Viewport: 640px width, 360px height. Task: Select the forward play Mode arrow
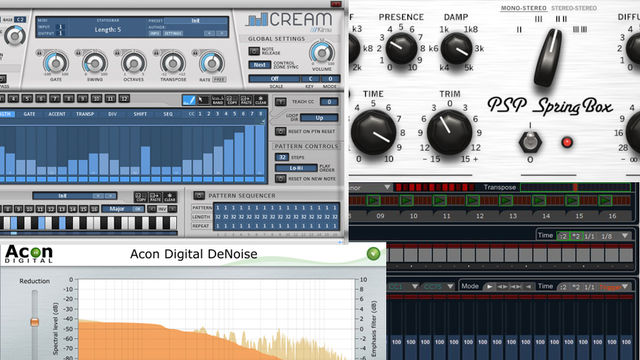489,287
